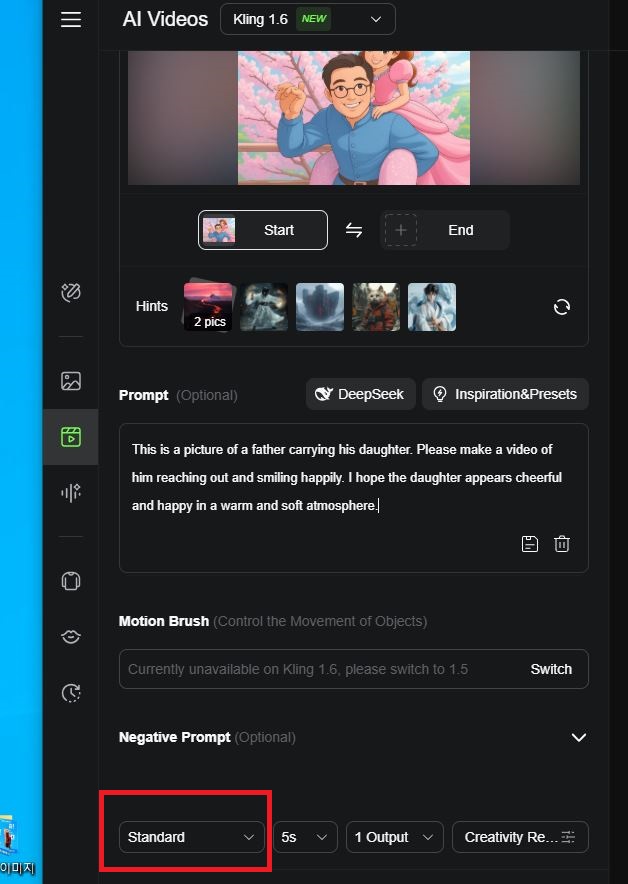The image size is (628, 884).
Task: Open the history clock sidebar icon
Action: click(x=70, y=692)
